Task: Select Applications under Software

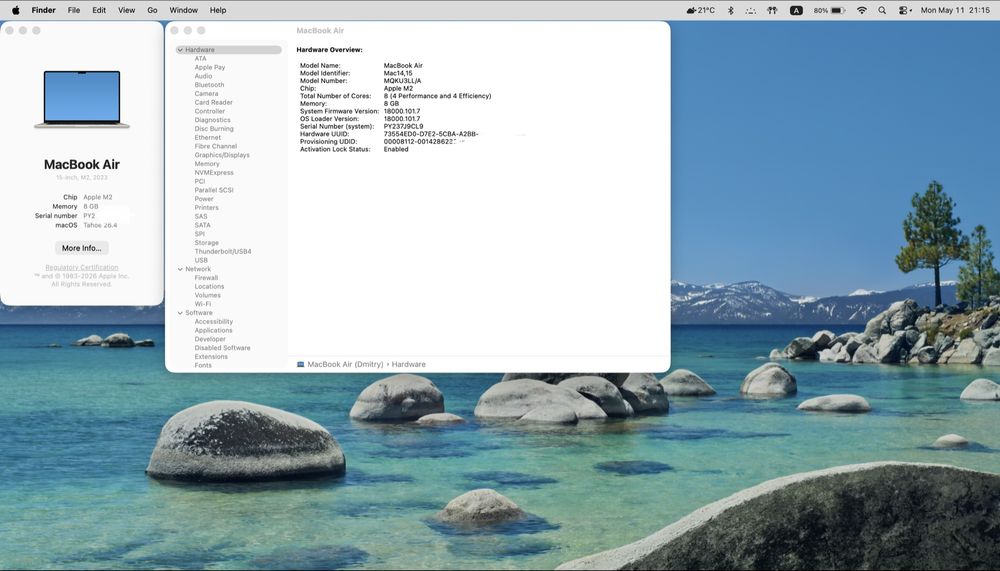Action: pos(213,330)
